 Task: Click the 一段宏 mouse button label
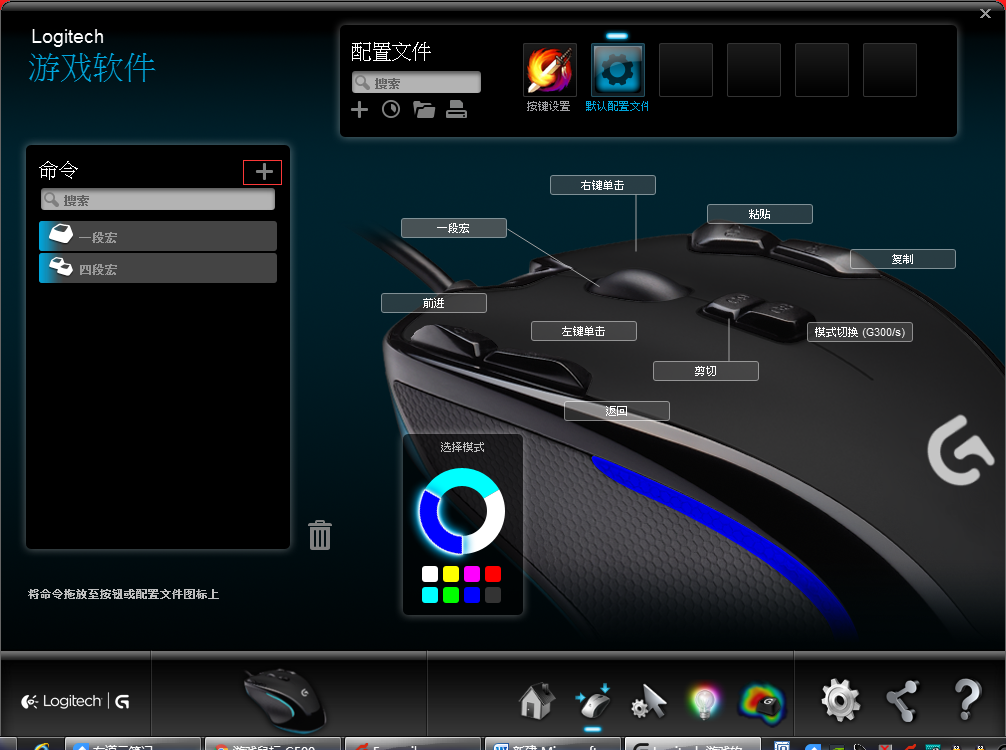(x=454, y=228)
